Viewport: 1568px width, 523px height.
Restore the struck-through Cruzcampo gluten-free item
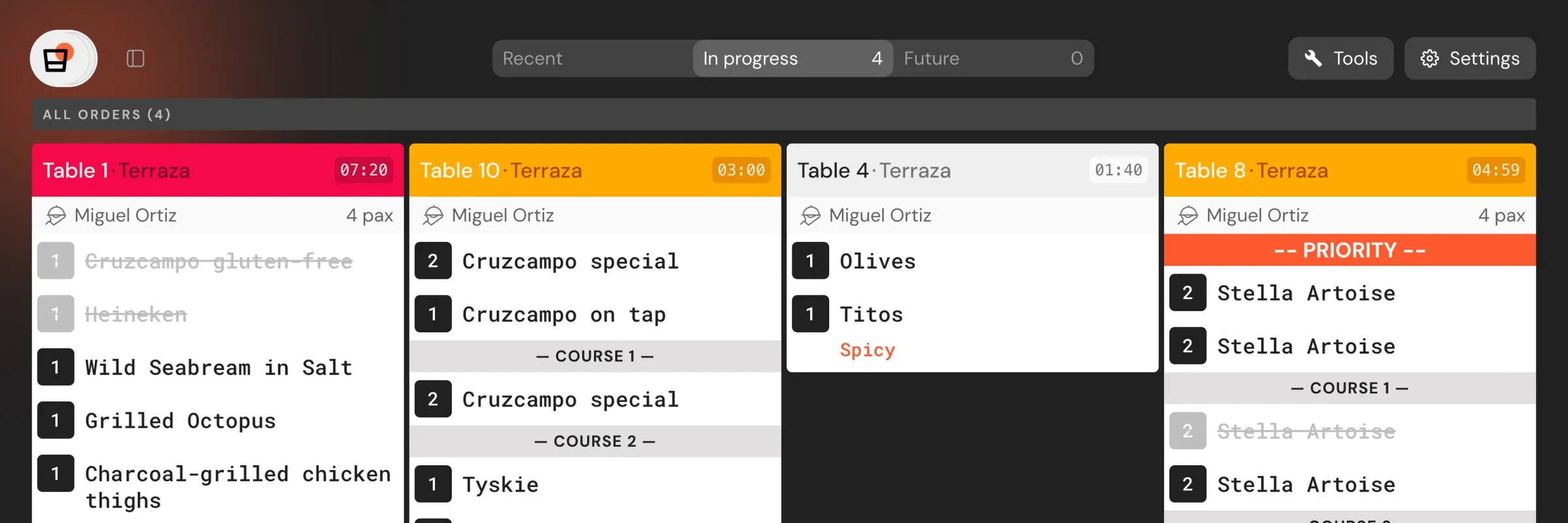tap(218, 261)
